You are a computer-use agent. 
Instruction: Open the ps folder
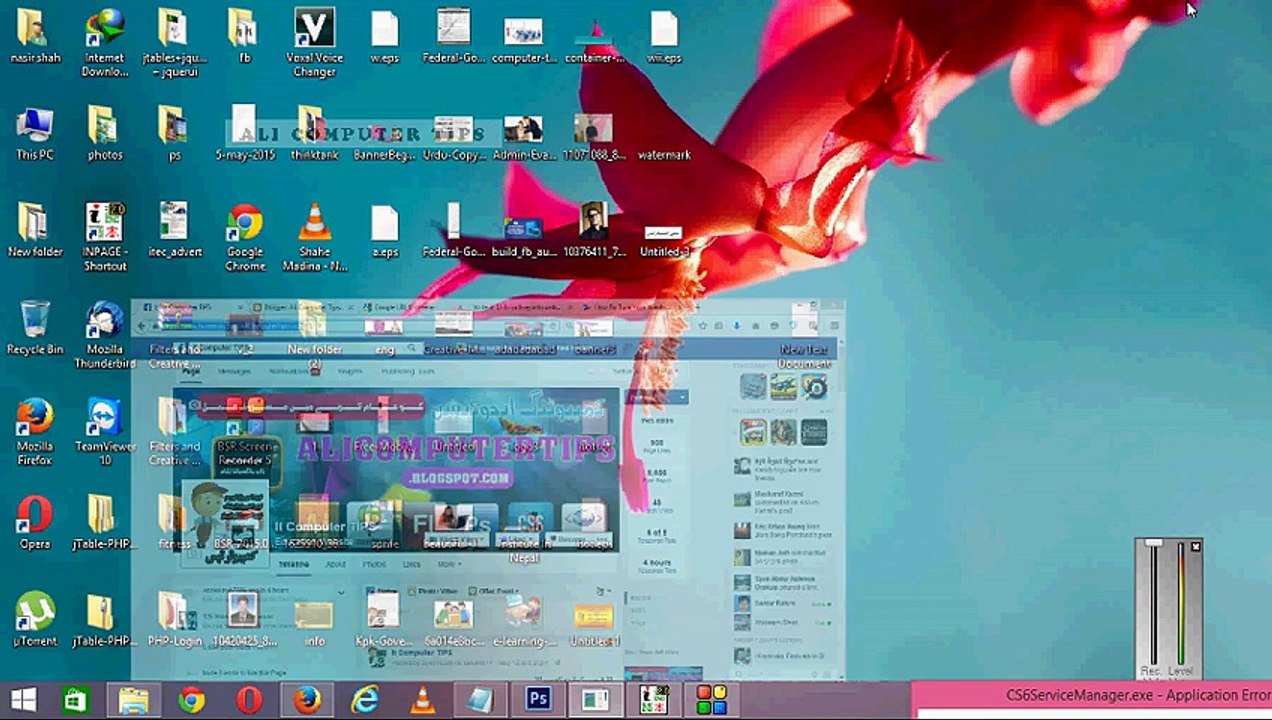point(174,134)
